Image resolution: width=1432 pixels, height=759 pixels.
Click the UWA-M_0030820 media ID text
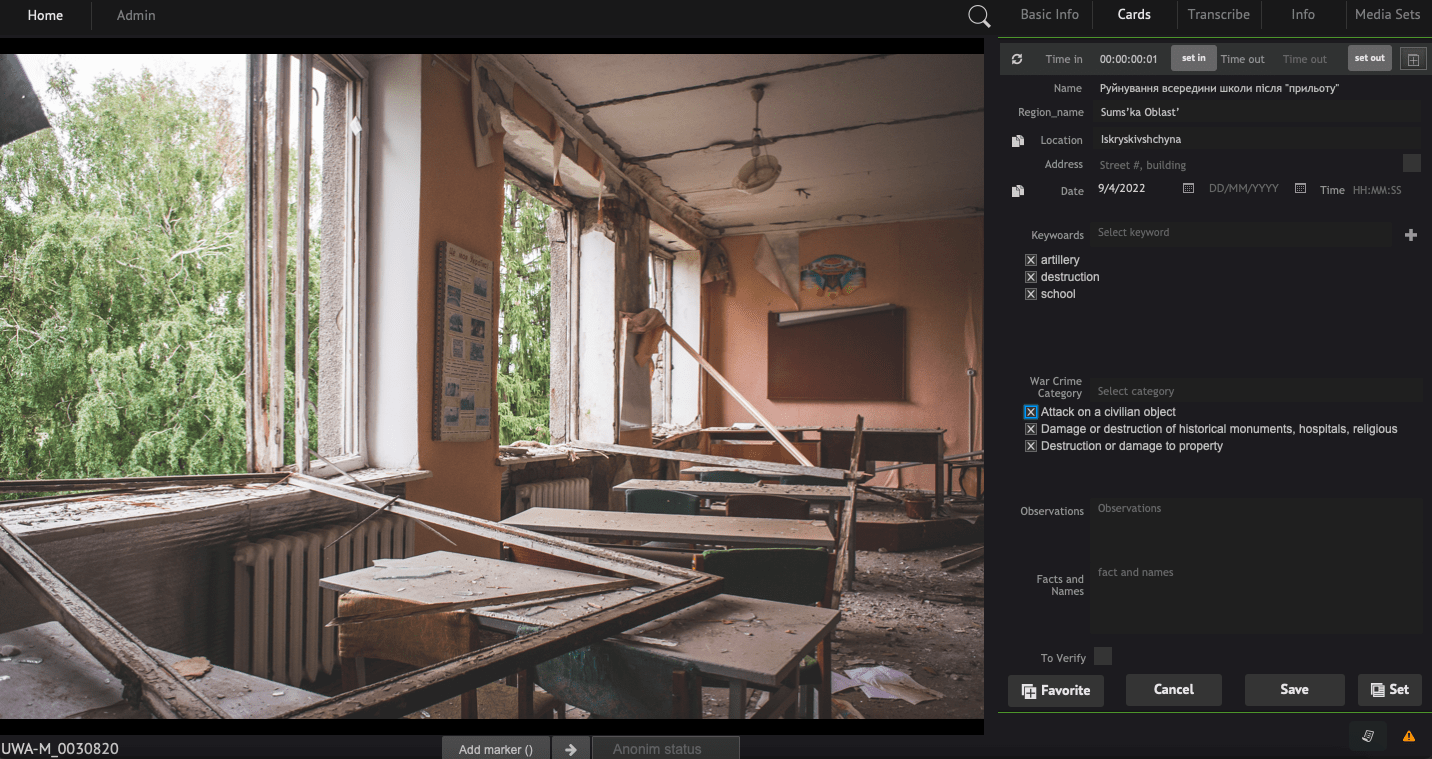pyautogui.click(x=60, y=749)
